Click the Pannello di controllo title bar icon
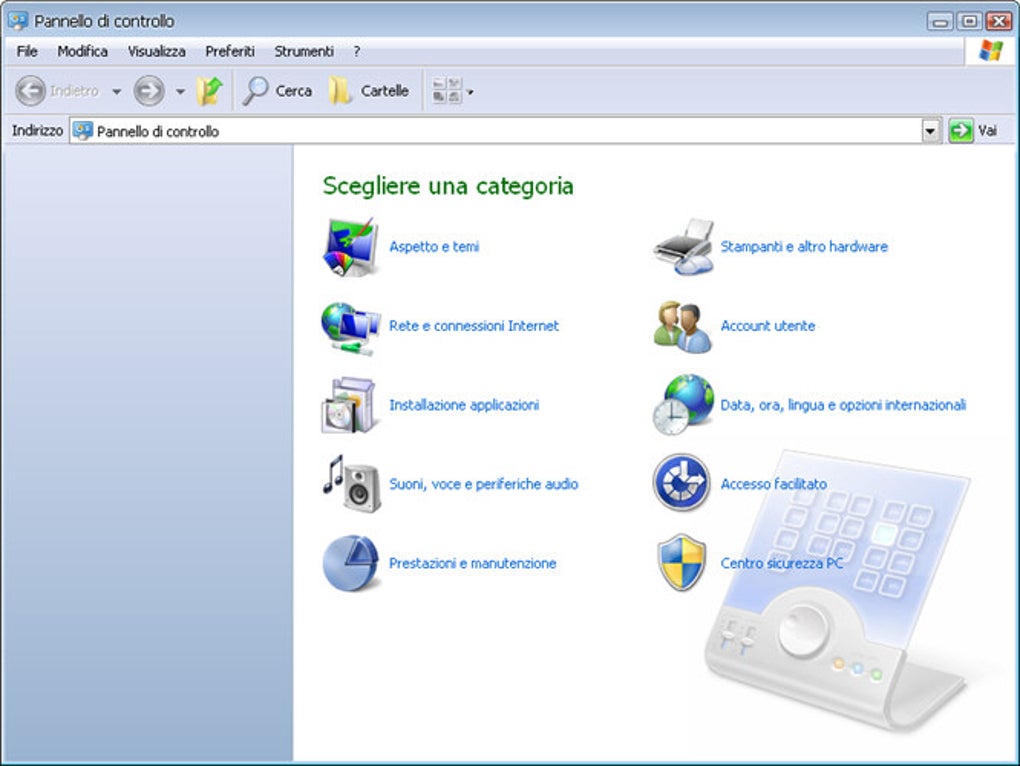 pyautogui.click(x=18, y=21)
